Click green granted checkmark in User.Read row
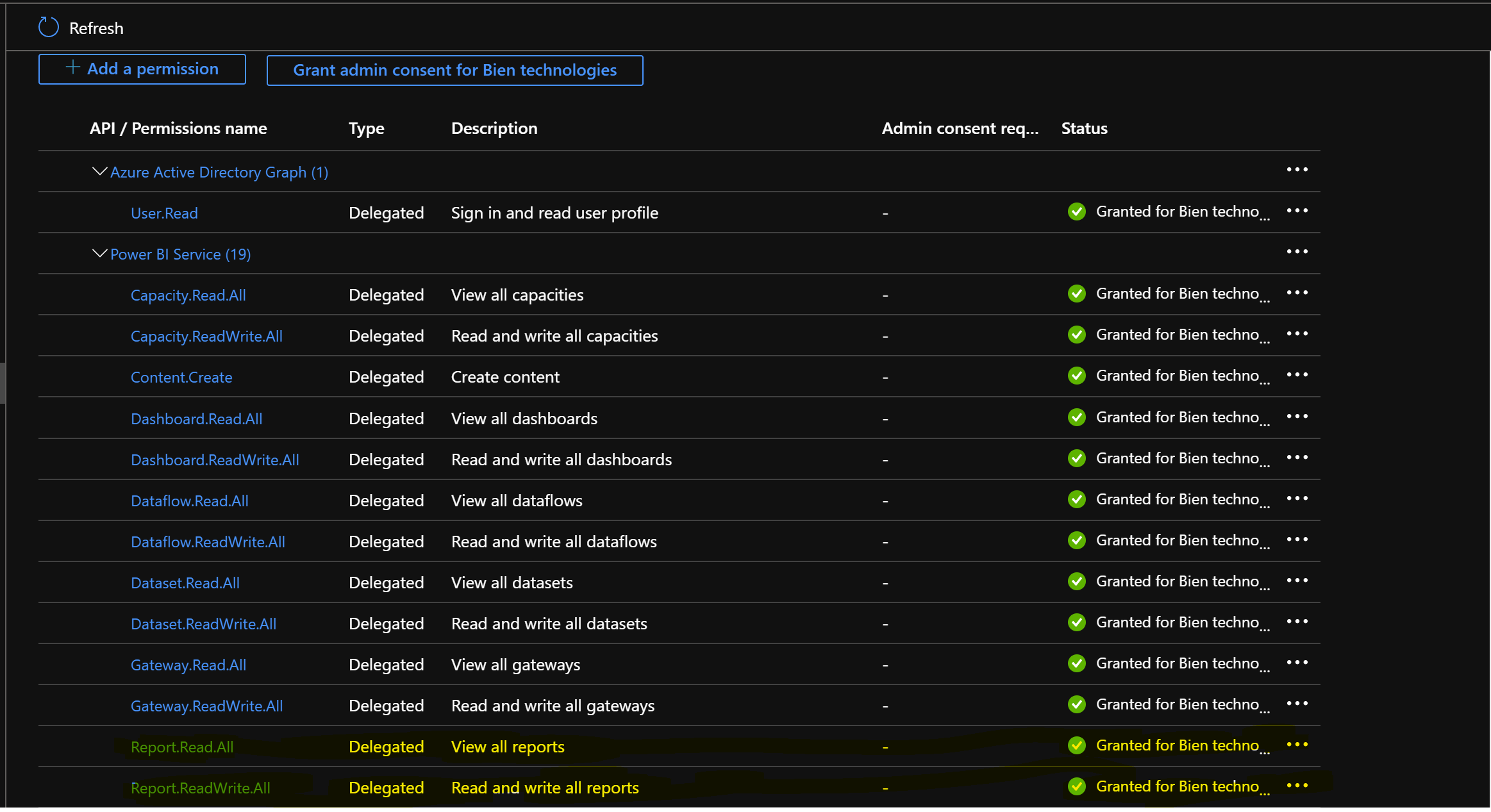Screen dimensions: 1491x812 coord(1077,211)
